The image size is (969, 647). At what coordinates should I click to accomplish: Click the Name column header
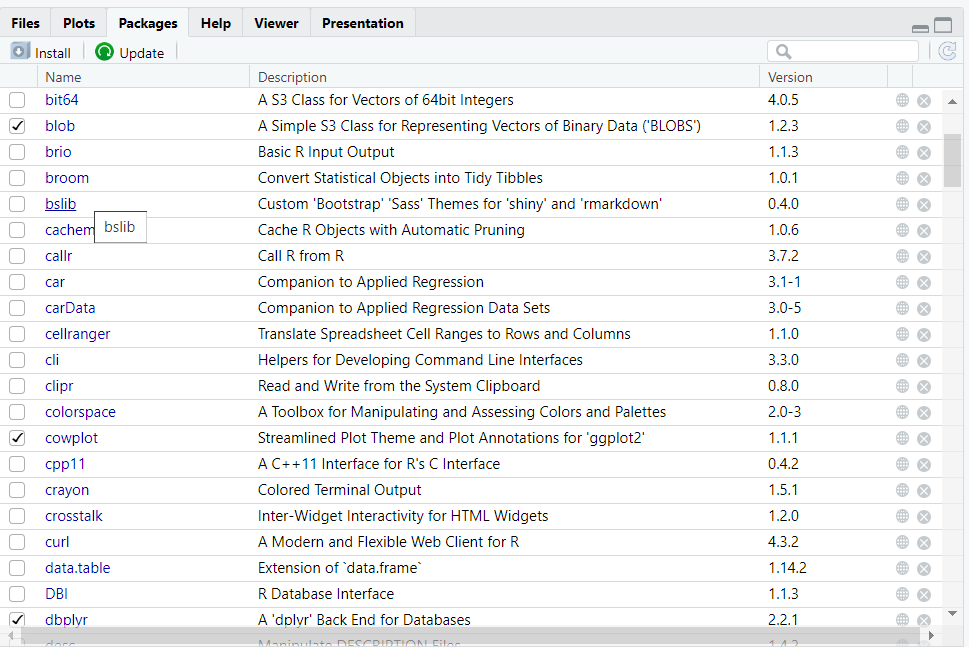[x=63, y=77]
